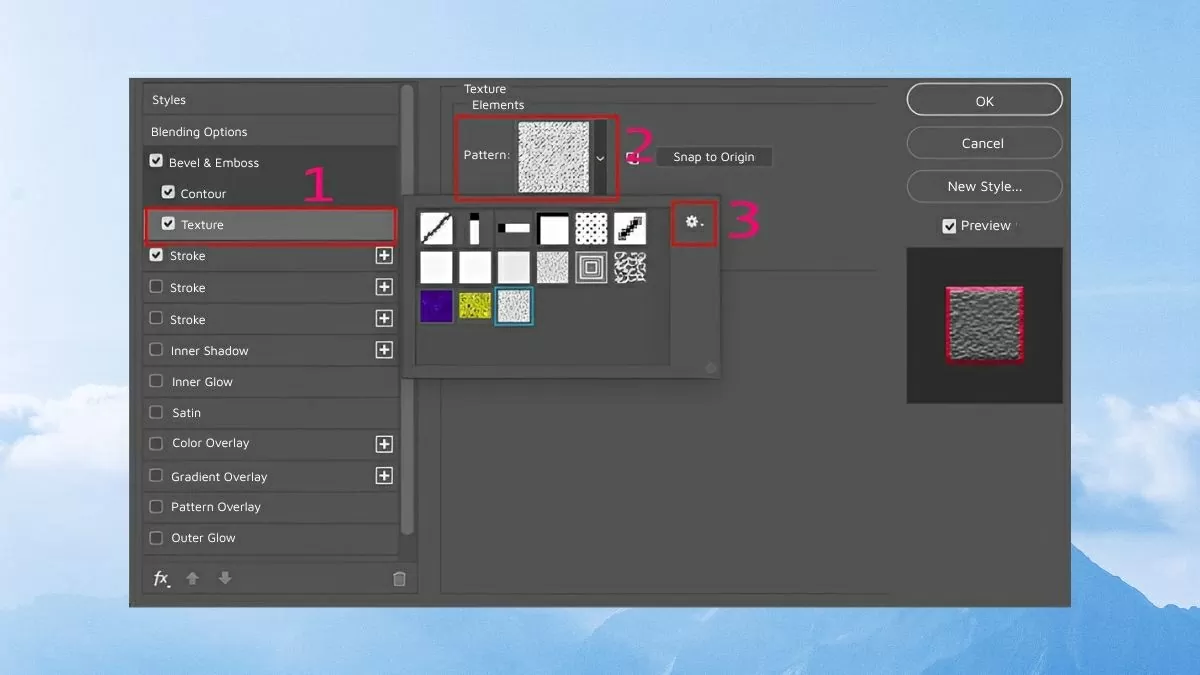This screenshot has width=1200, height=675.
Task: Pick the concentric squares pattern swatch
Action: click(x=591, y=267)
